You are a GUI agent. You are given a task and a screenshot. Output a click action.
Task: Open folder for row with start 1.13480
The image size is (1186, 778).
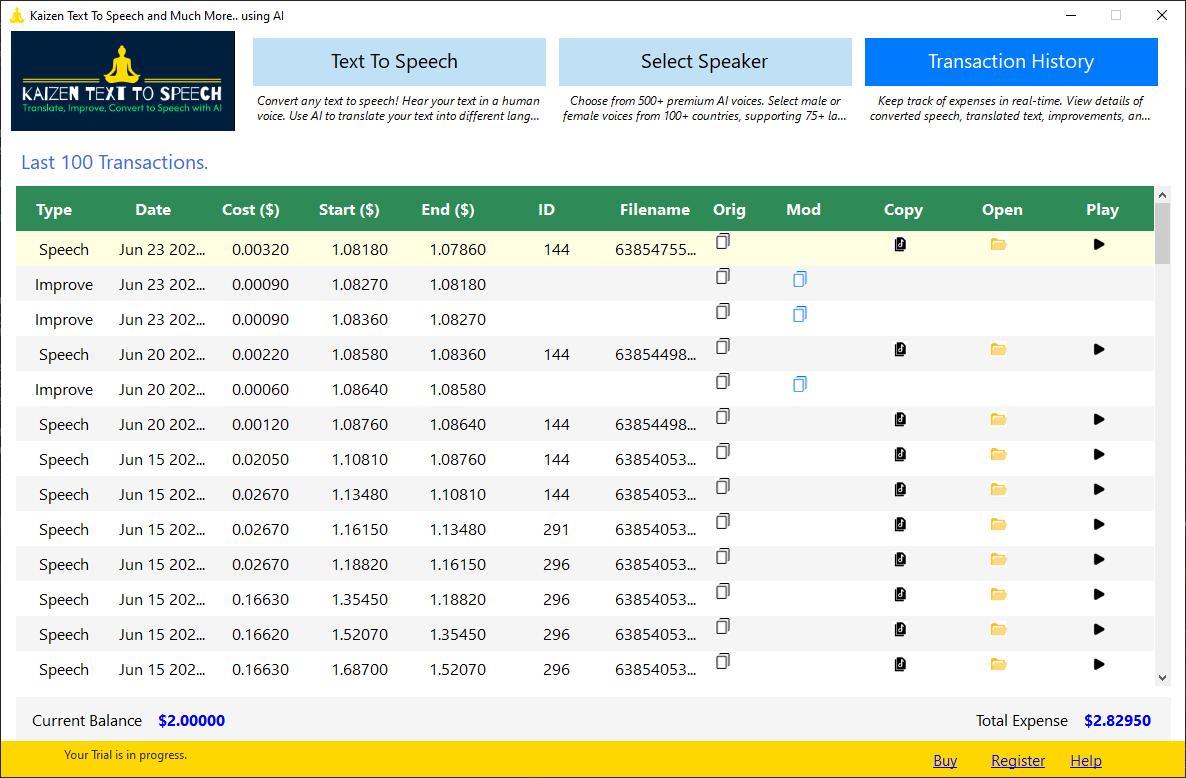[x=998, y=489]
